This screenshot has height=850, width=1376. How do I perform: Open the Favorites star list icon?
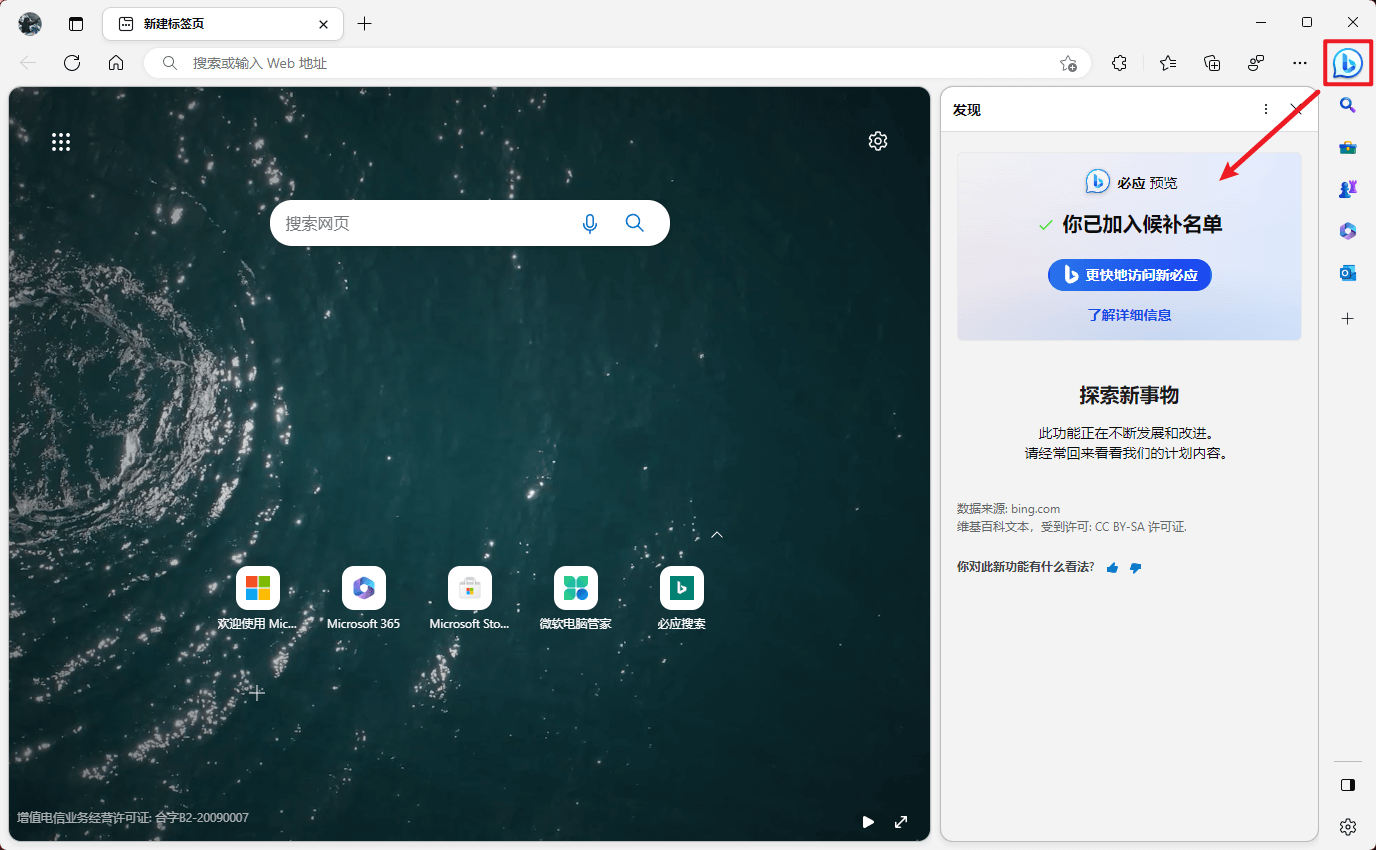click(1167, 63)
